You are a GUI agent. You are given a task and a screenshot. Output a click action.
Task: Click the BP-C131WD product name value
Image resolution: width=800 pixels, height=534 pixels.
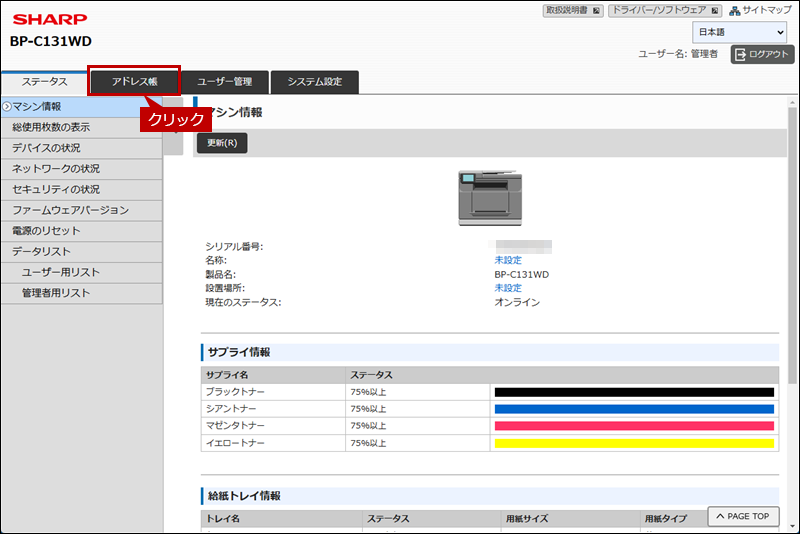(521, 274)
